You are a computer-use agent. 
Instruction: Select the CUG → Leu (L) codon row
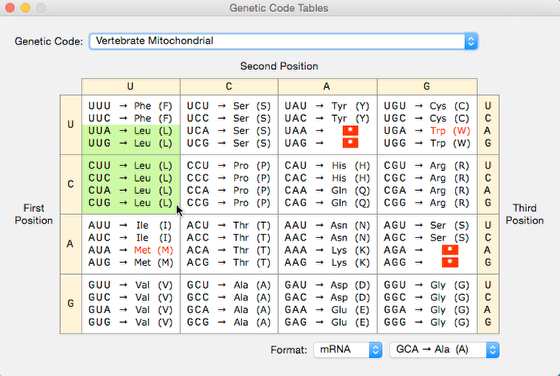click(131, 203)
